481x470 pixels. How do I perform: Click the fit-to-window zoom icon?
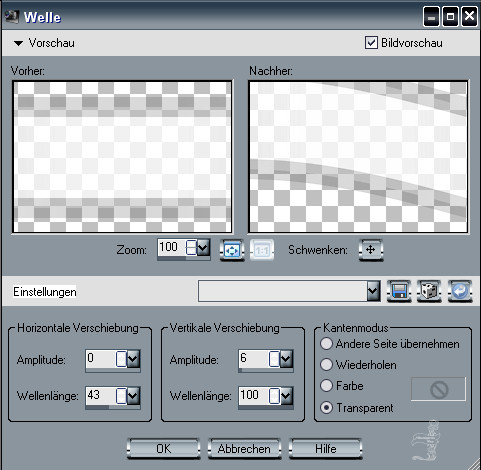pyautogui.click(x=232, y=250)
